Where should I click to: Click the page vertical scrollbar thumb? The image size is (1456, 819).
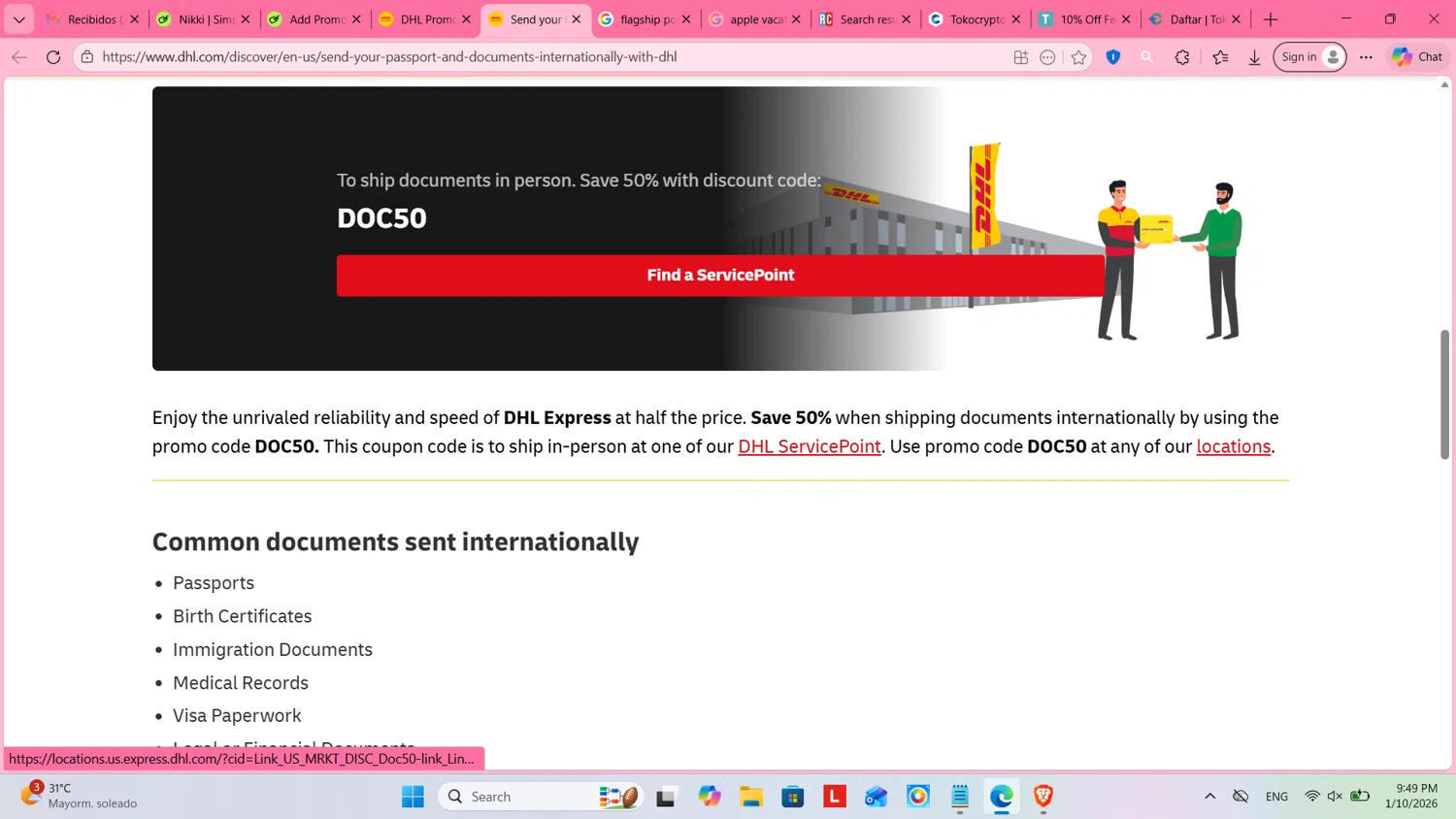(x=1444, y=394)
